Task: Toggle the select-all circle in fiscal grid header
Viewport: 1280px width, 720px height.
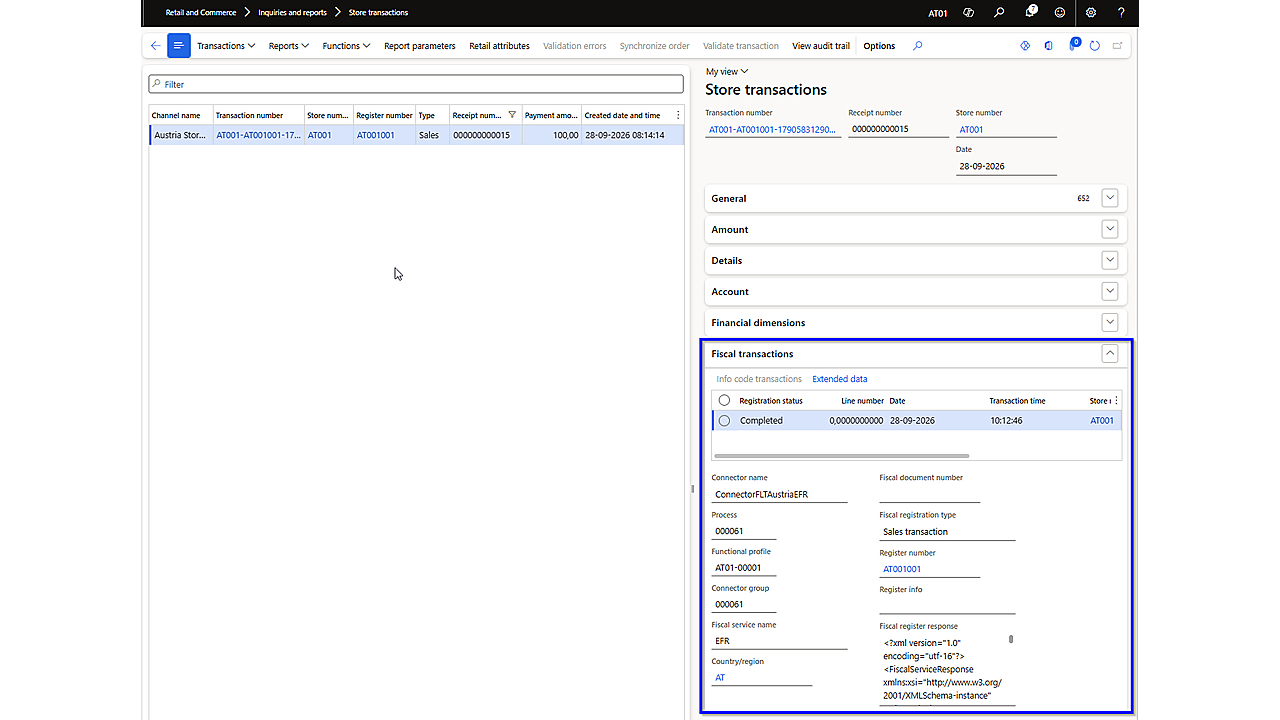Action: click(x=724, y=400)
